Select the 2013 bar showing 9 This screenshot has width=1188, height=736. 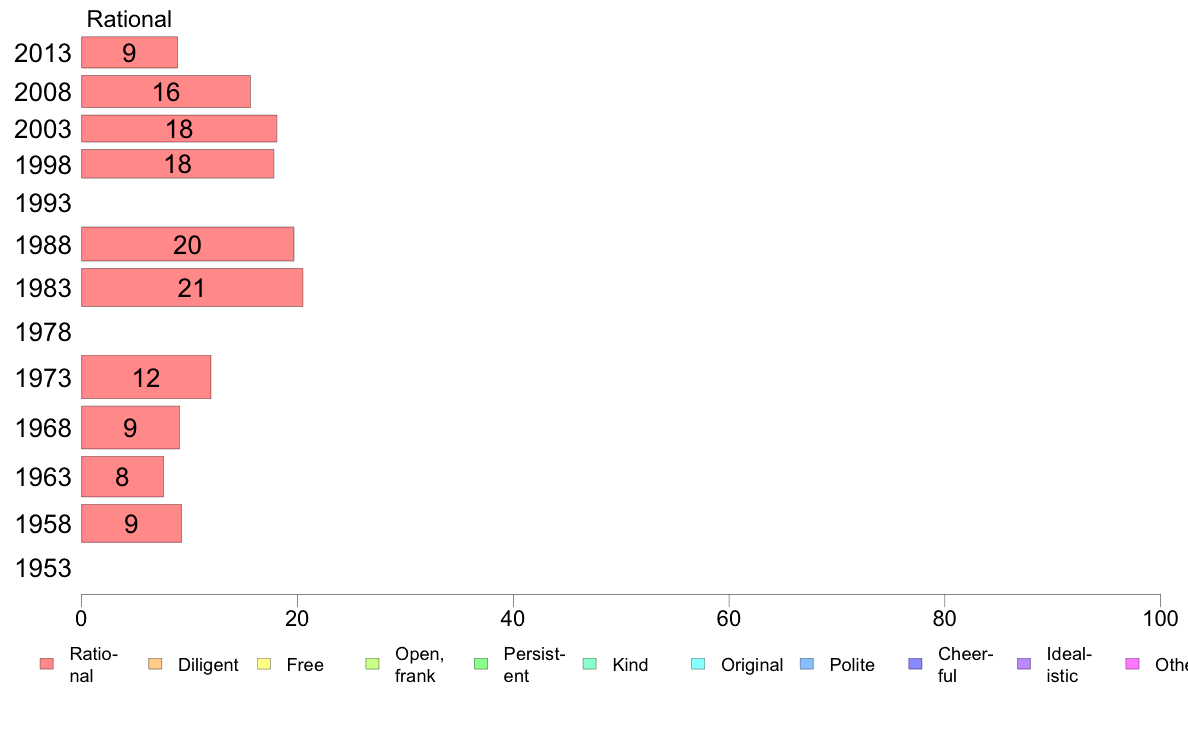(x=130, y=52)
